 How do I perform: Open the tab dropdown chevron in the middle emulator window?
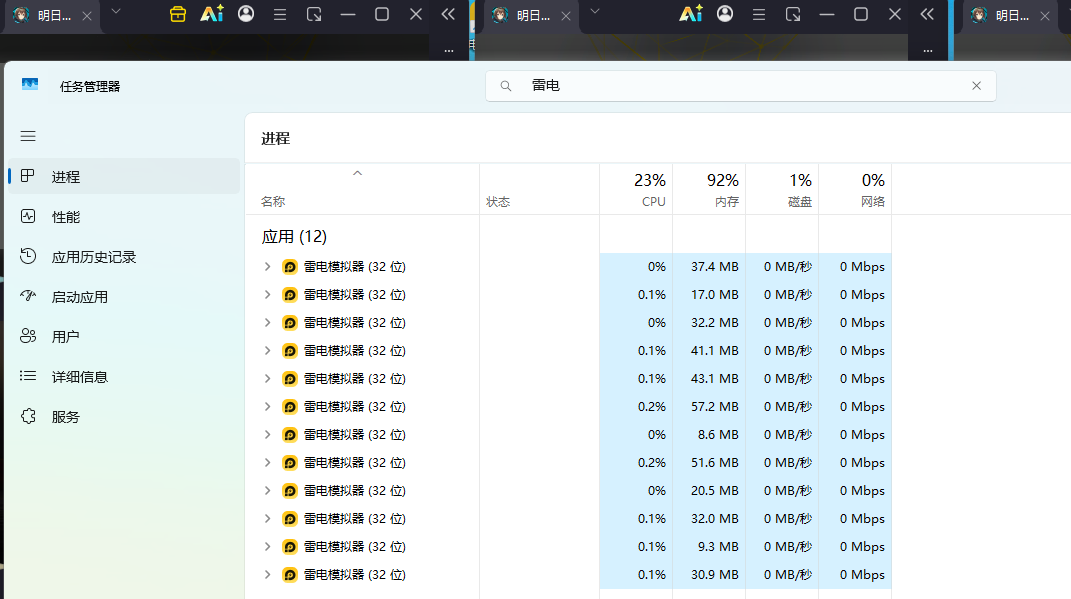(x=595, y=11)
